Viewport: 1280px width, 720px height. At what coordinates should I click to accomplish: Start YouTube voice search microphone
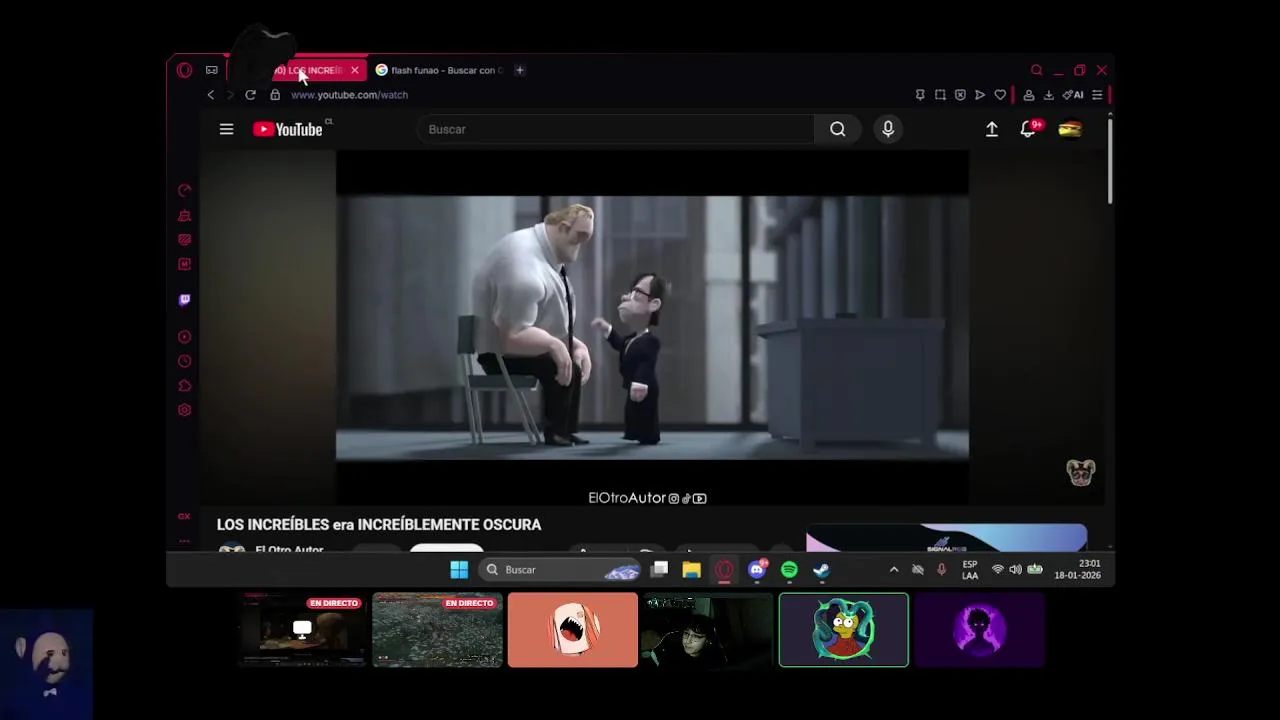point(888,129)
